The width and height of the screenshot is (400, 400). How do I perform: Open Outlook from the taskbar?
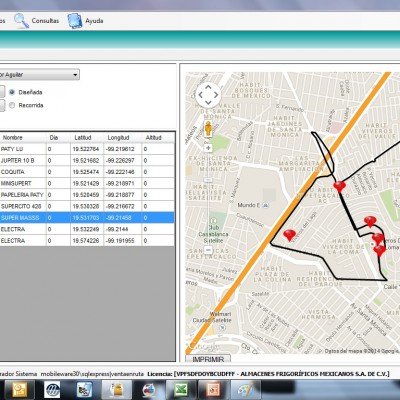[x=19, y=390]
